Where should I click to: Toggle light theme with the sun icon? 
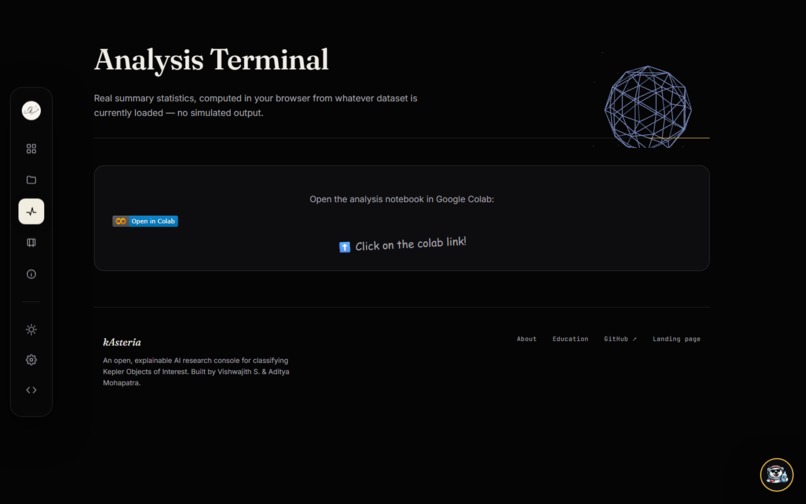pos(31,330)
